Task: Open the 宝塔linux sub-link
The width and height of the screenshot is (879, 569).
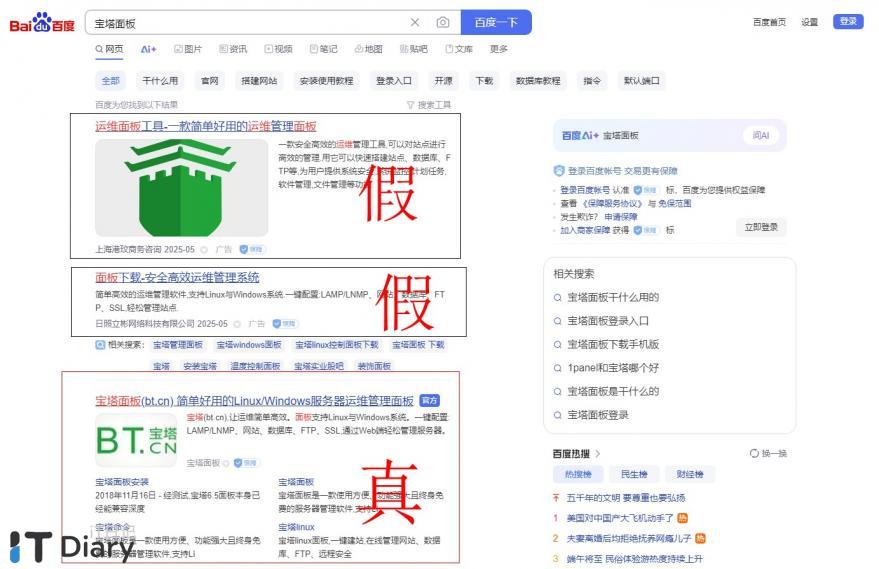Action: point(297,527)
